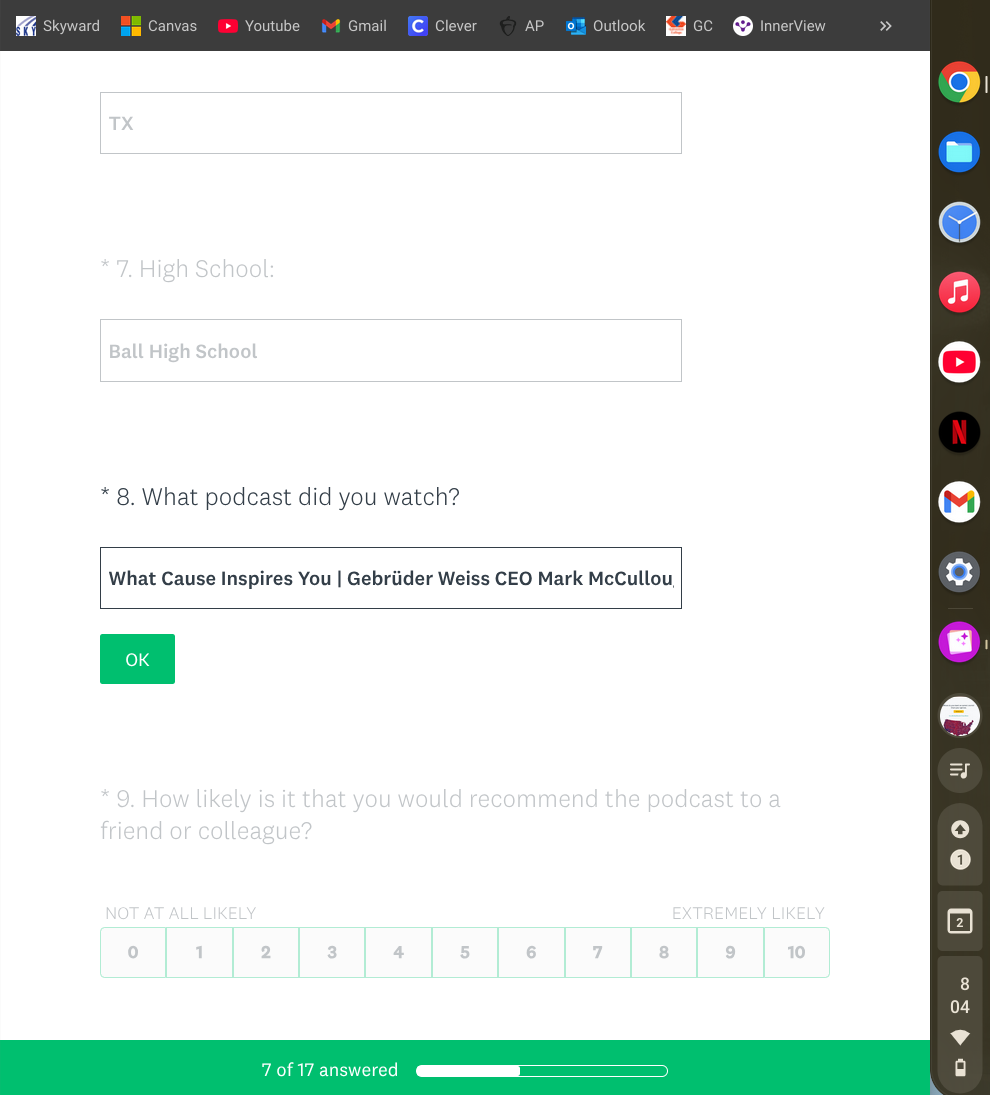Launch the Netflix app

pyautogui.click(x=959, y=432)
